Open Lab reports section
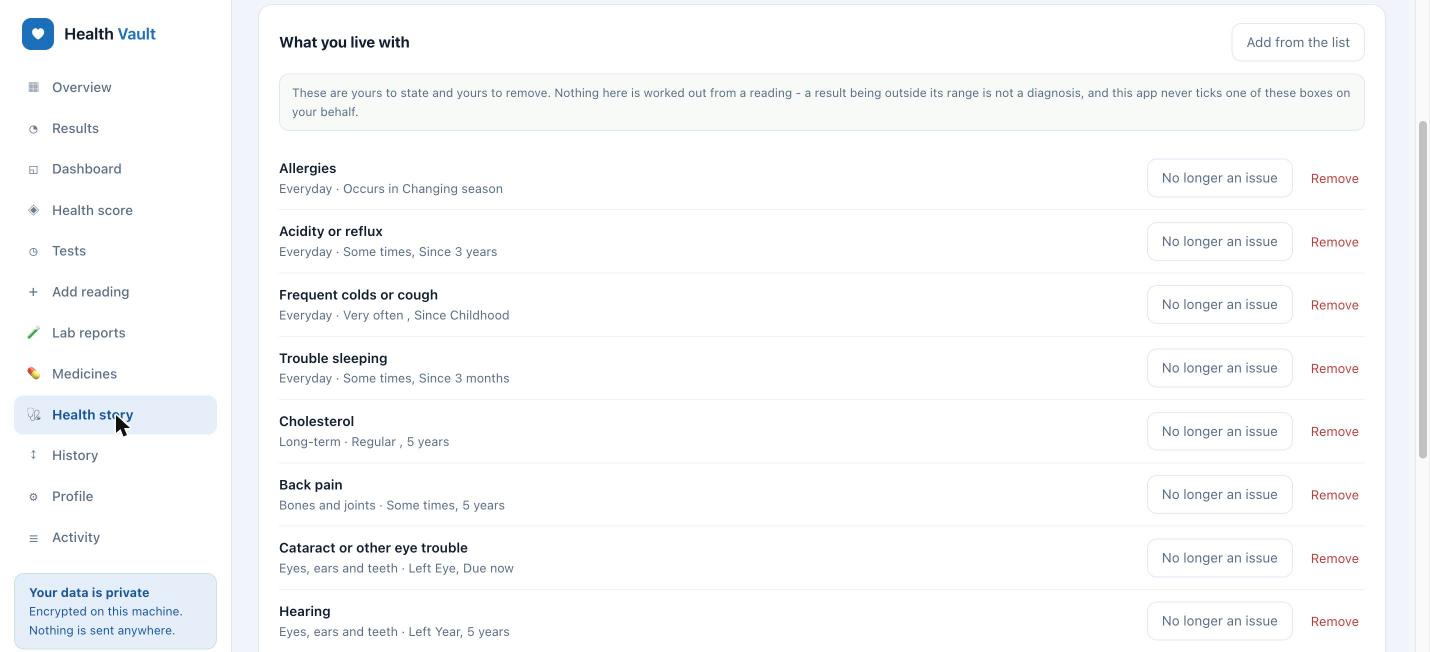This screenshot has height=652, width=1430. pos(115,333)
